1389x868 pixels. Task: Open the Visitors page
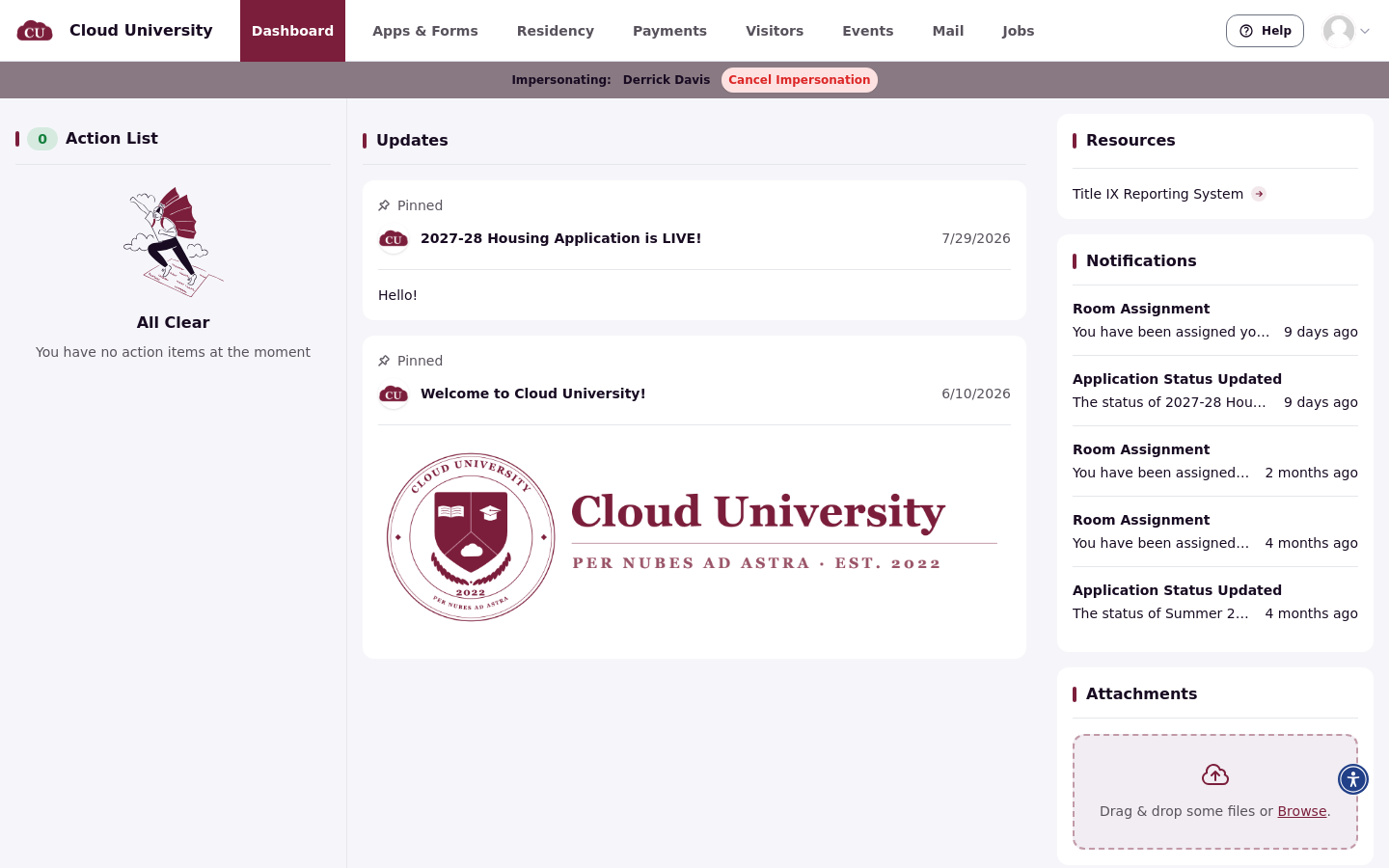[775, 31]
